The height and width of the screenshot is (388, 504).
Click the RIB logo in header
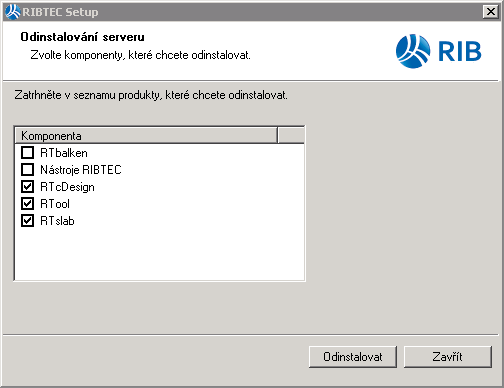438,51
